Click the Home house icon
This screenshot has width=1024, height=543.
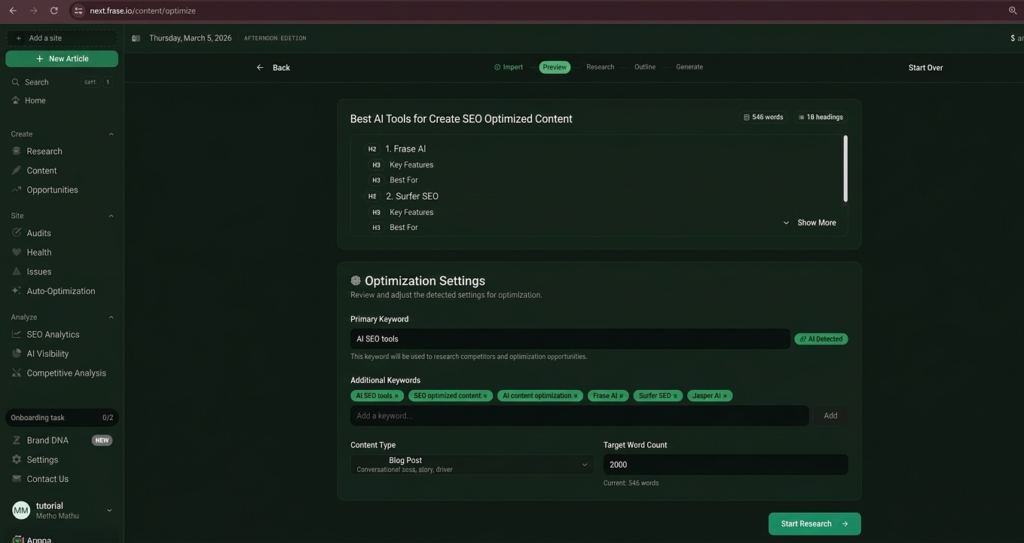coord(16,100)
